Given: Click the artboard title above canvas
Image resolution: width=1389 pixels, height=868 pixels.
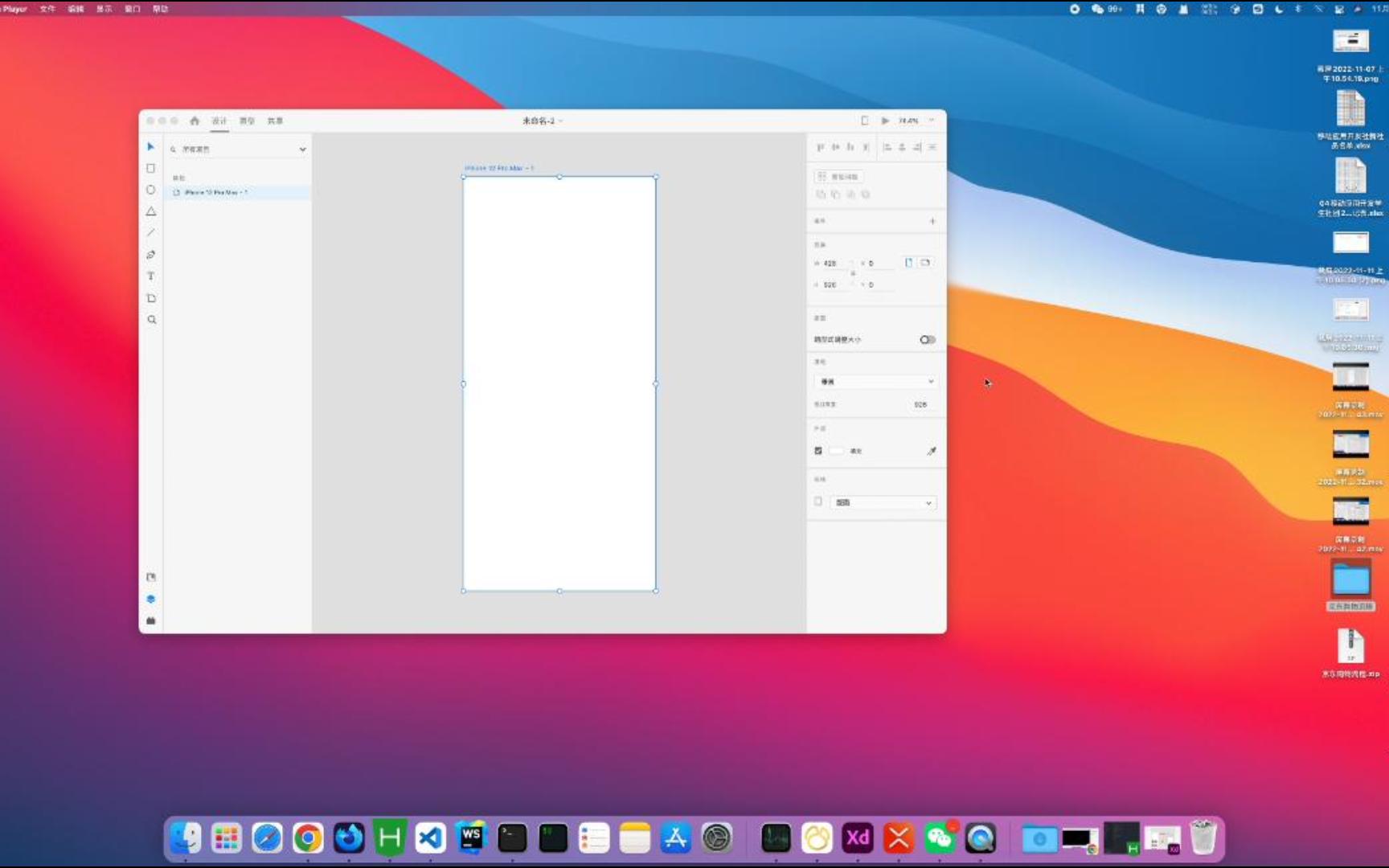Looking at the screenshot, I should 499,168.
